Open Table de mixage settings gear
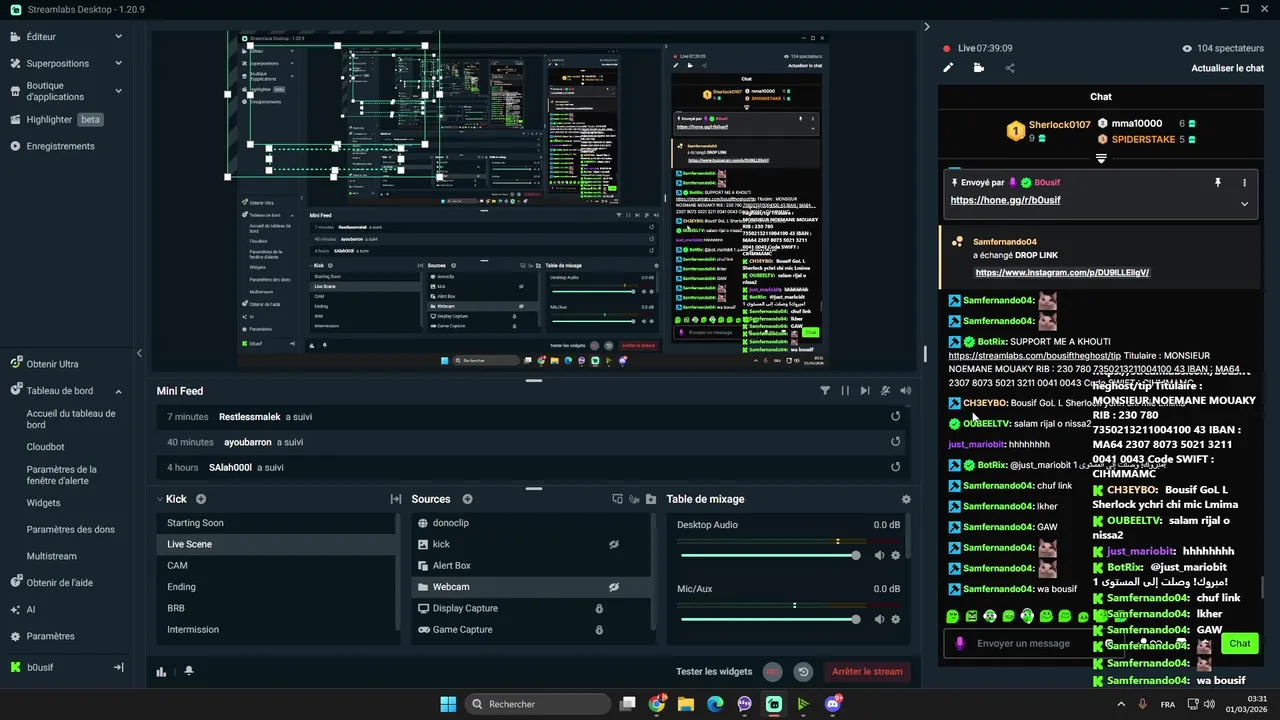The width and height of the screenshot is (1280, 720). (x=906, y=499)
